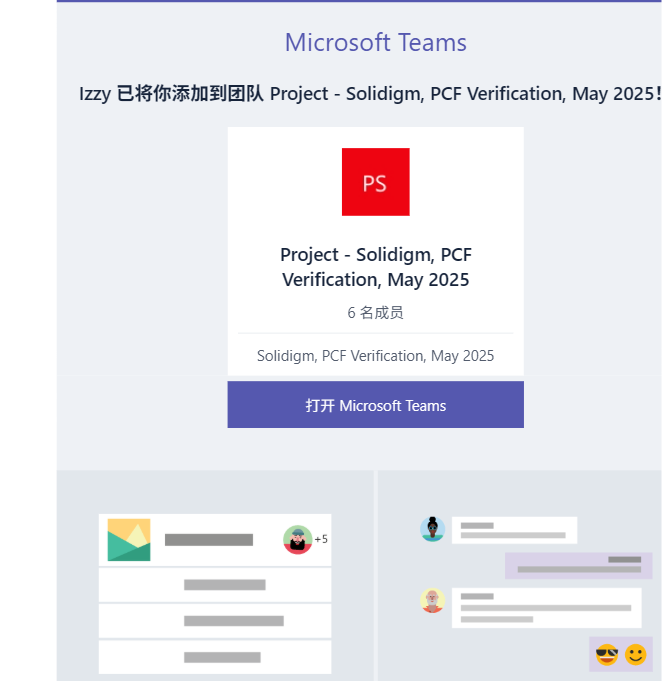Screen dimensions: 669x681
Task: Click woman avatar with hair bun
Action: click(432, 529)
